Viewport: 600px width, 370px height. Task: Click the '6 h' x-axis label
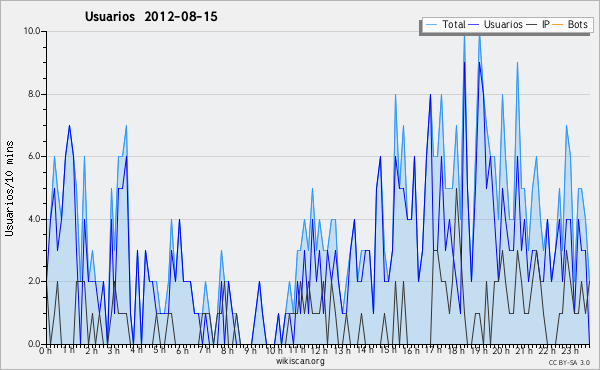click(182, 350)
